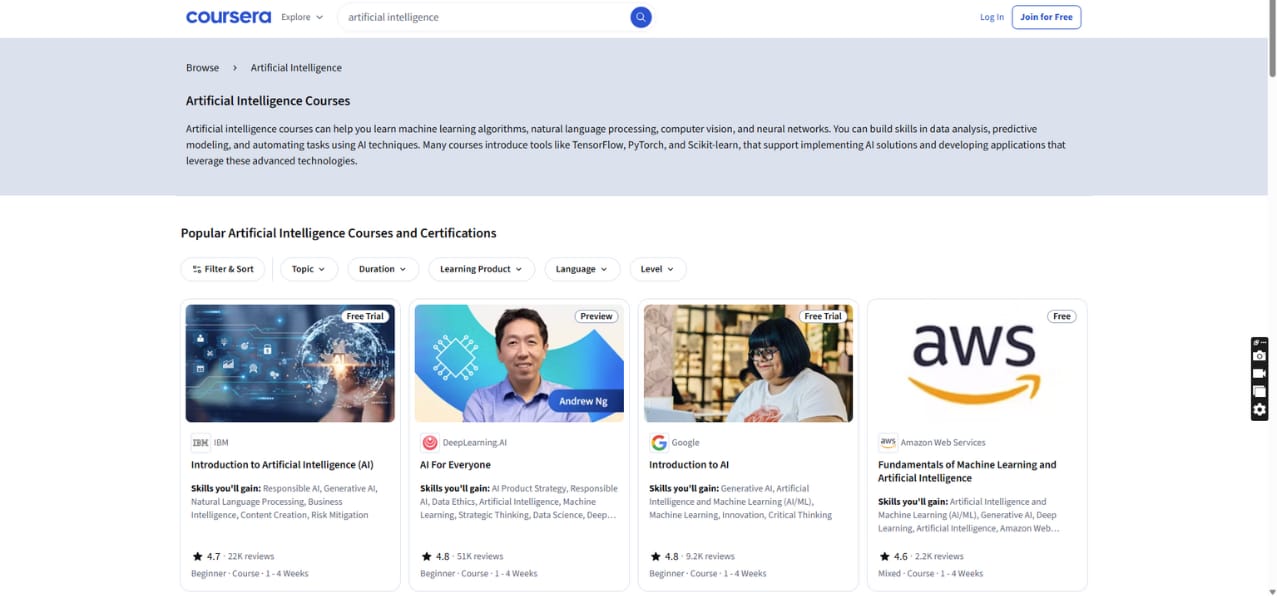Screen dimensions: 1277x596
Task: Open Fundamentals of Machine Learning course title
Action: 967,471
